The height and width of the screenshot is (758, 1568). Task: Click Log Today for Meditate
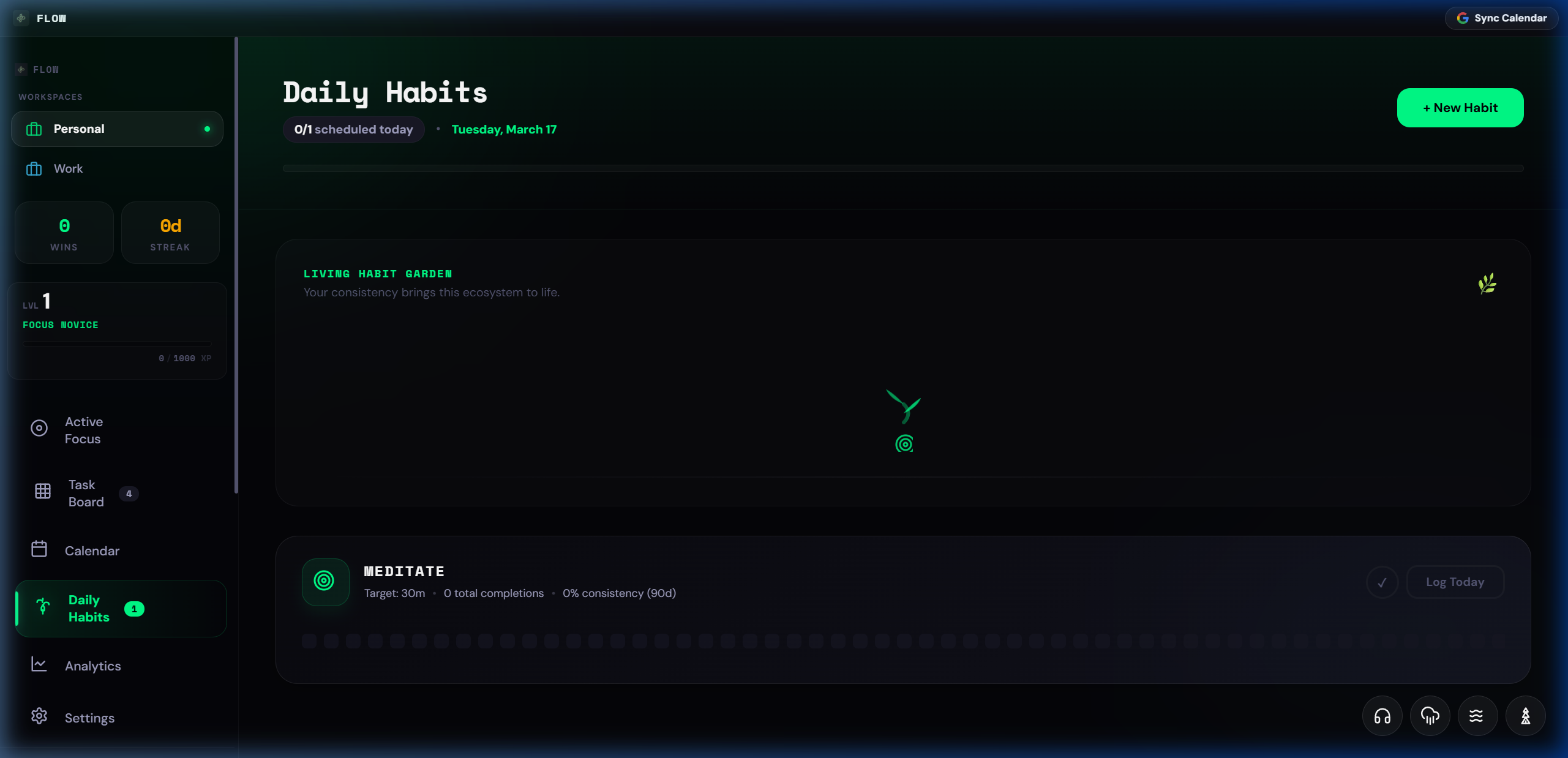[1455, 582]
